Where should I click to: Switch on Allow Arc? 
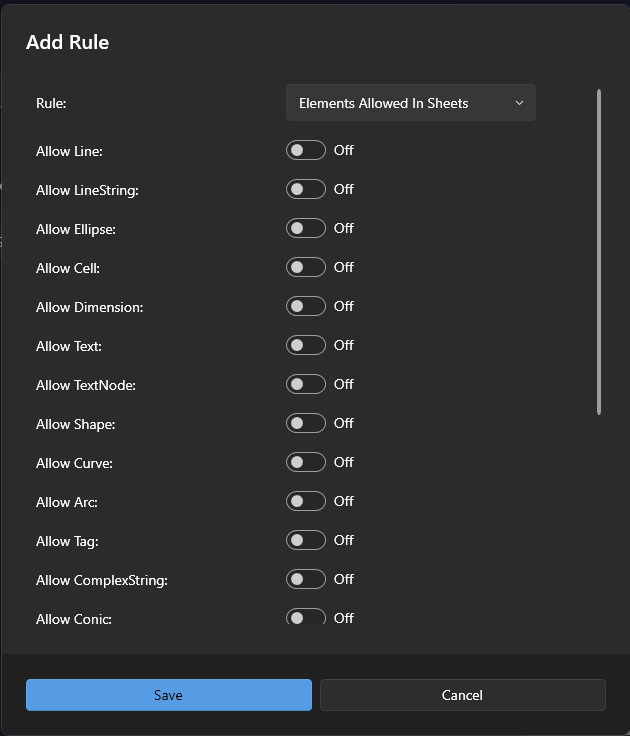(306, 501)
